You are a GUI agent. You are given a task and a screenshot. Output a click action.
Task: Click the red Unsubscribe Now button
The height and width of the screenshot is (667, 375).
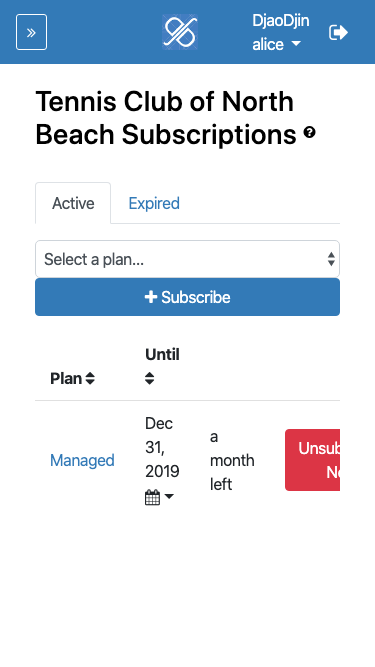[312, 460]
